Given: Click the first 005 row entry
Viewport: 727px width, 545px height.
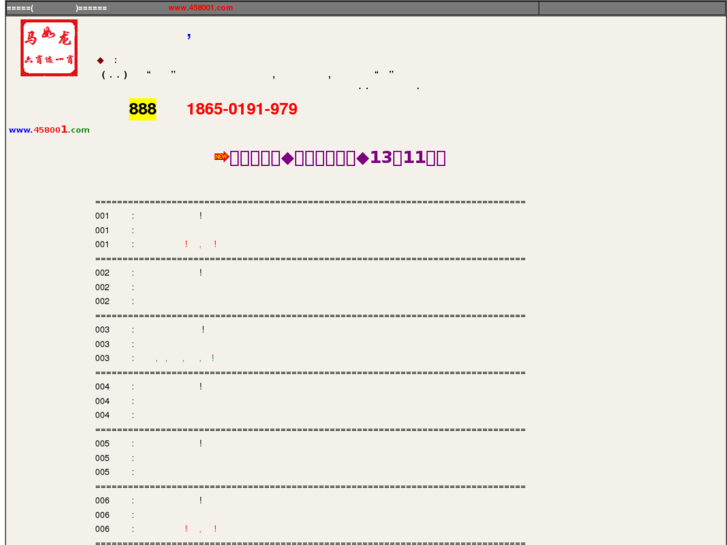Looking at the screenshot, I should click(149, 443).
